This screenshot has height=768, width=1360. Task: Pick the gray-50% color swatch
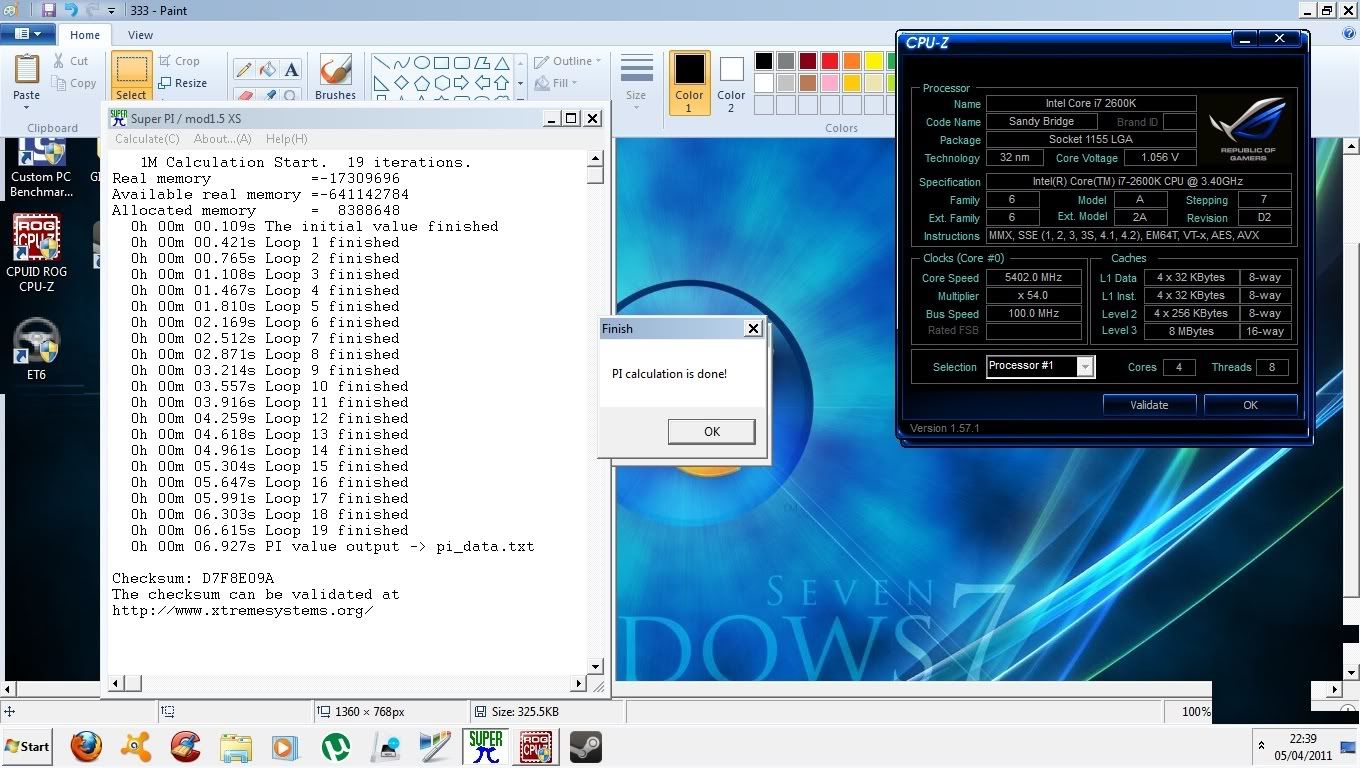tap(785, 61)
